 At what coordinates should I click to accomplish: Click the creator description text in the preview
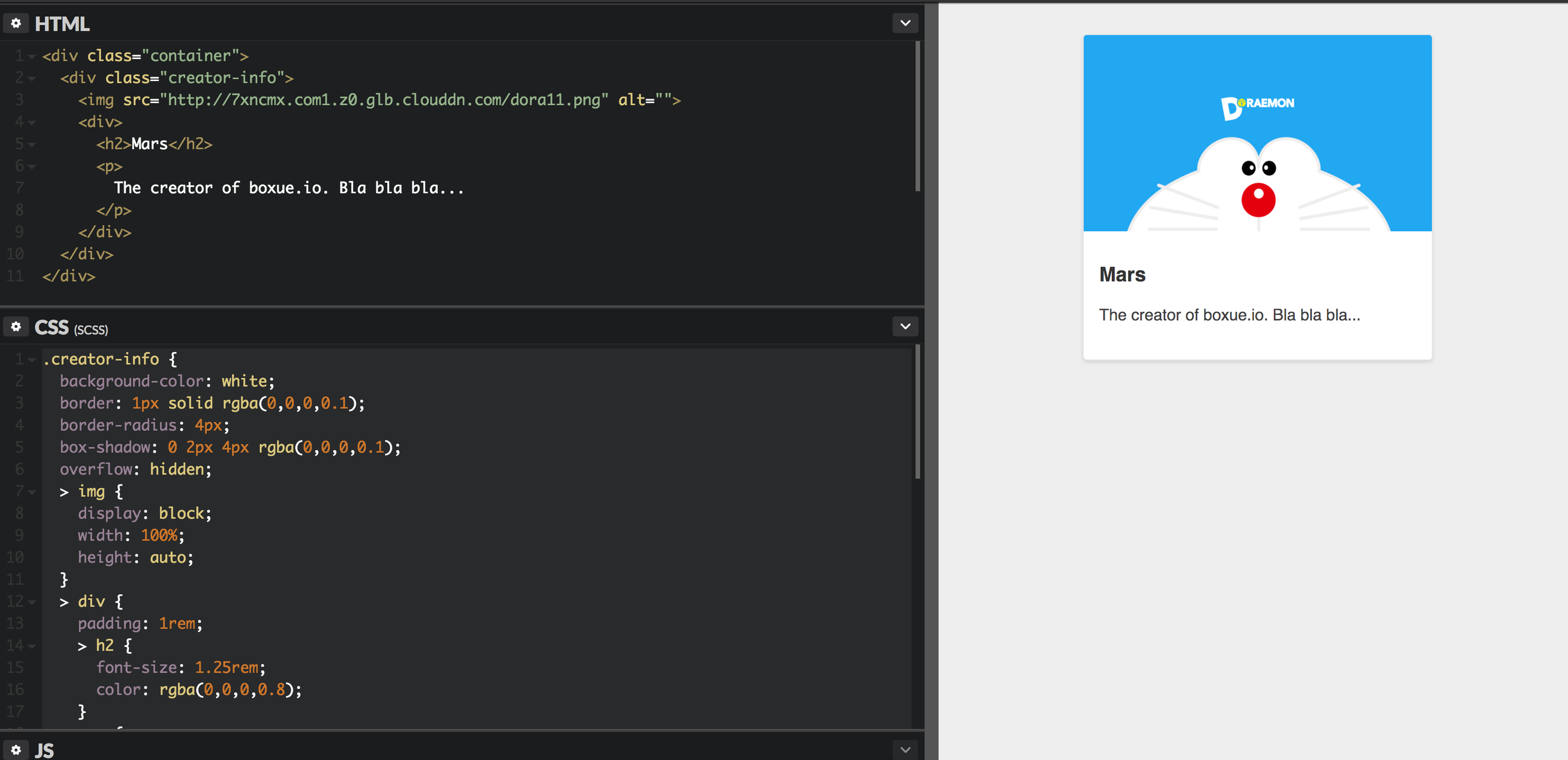point(1229,315)
